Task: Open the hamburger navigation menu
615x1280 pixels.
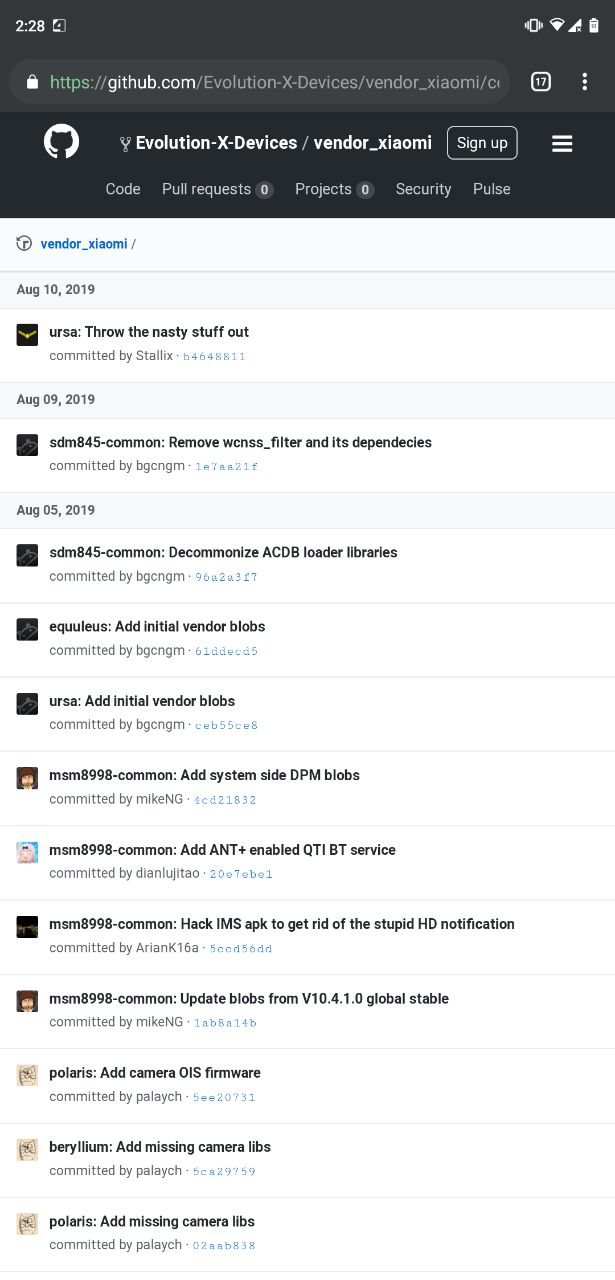Action: 562,143
